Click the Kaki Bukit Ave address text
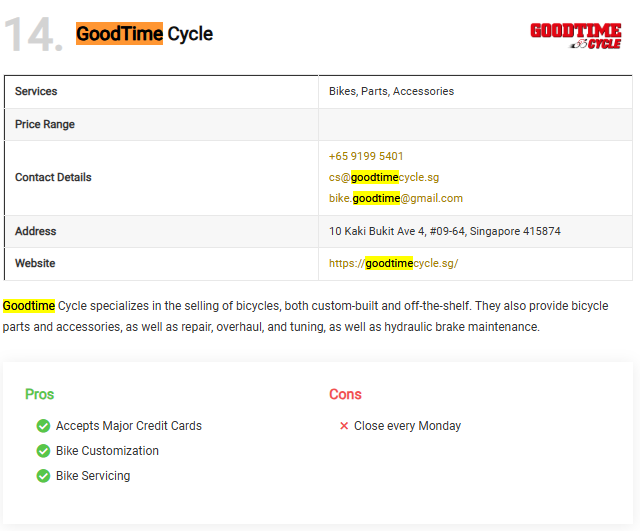 [445, 231]
